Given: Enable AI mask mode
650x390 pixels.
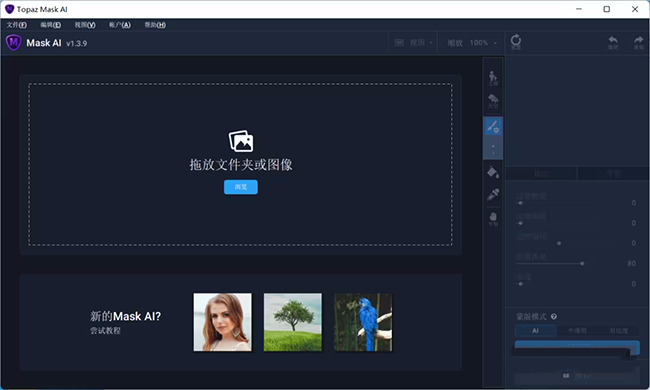Looking at the screenshot, I should click(536, 330).
